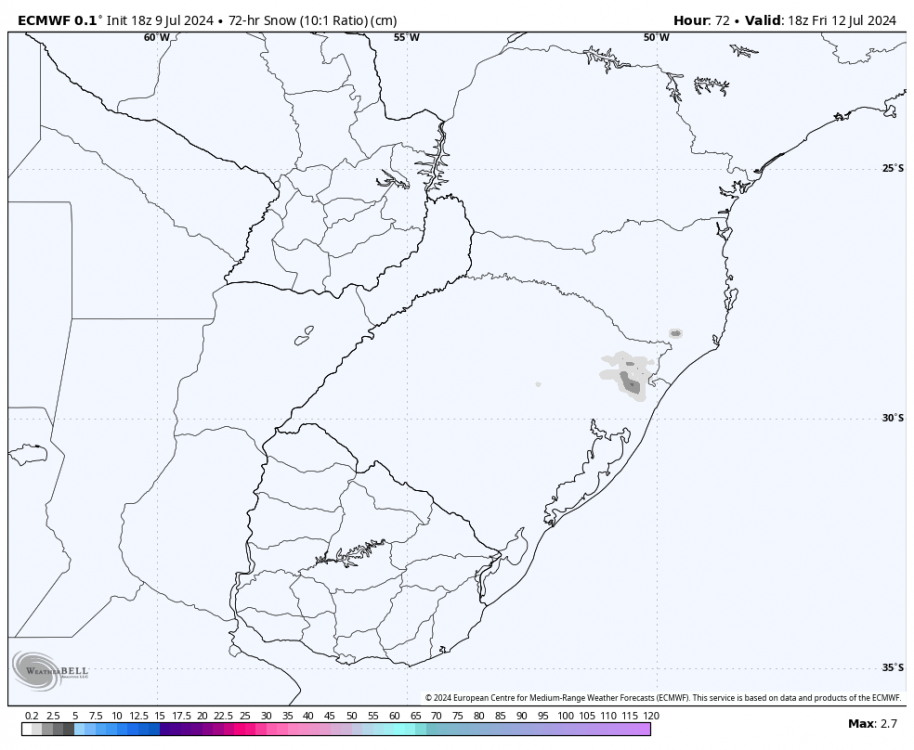Click the small gray snow spot above the main patch
914x750 pixels.
pos(675,333)
